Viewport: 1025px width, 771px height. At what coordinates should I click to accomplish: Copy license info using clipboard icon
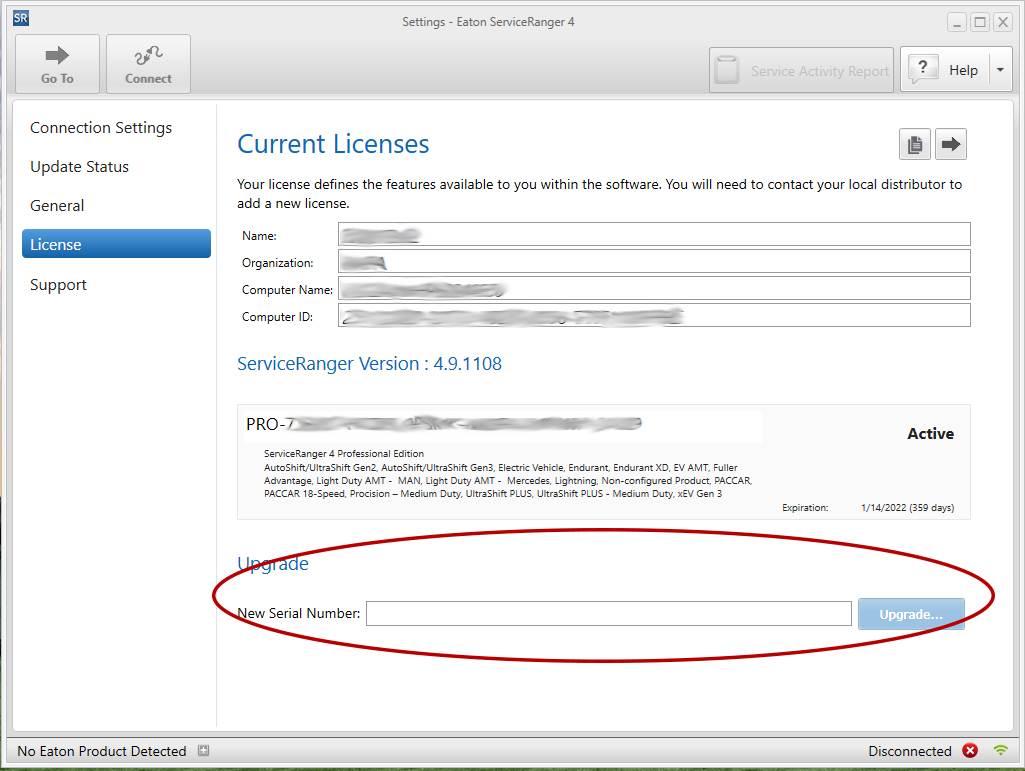(x=915, y=144)
